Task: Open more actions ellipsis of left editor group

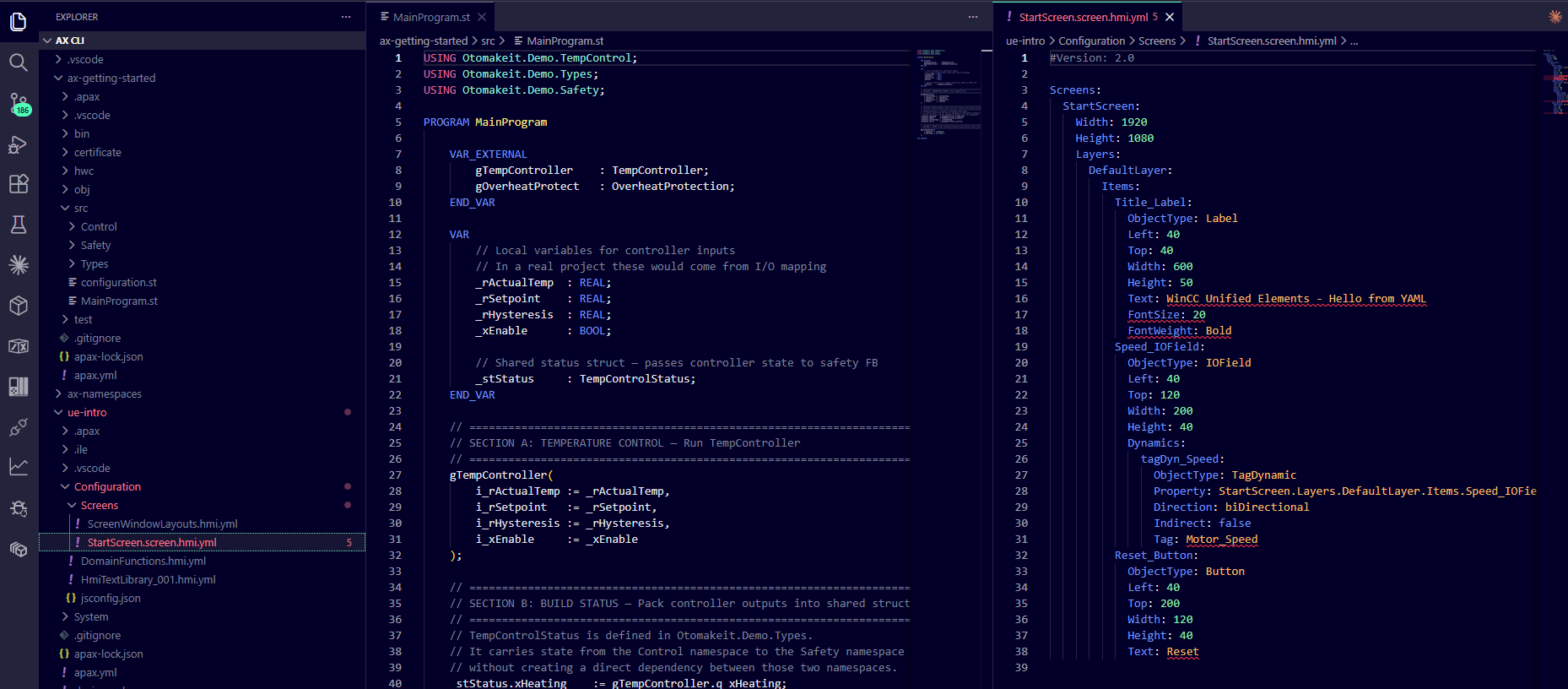Action: 973,17
